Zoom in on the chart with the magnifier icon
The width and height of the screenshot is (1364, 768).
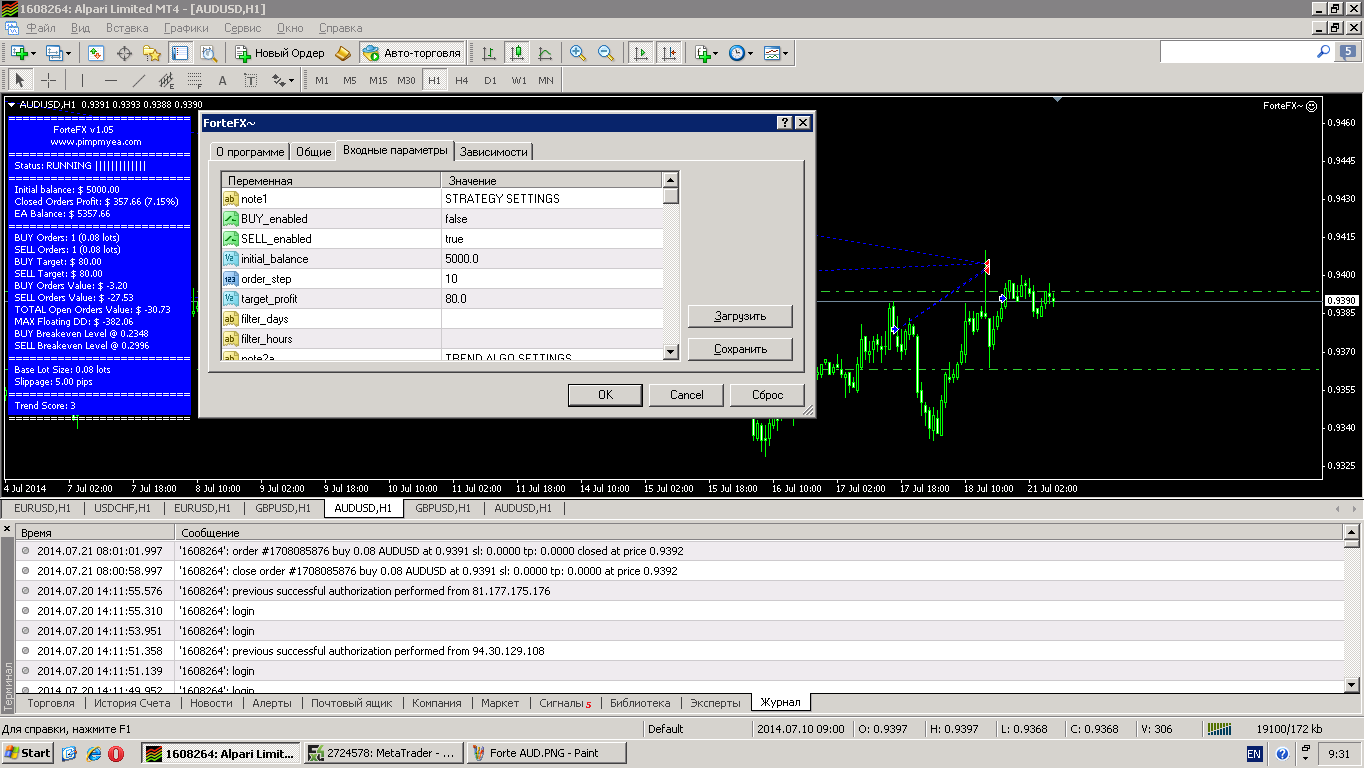(578, 53)
